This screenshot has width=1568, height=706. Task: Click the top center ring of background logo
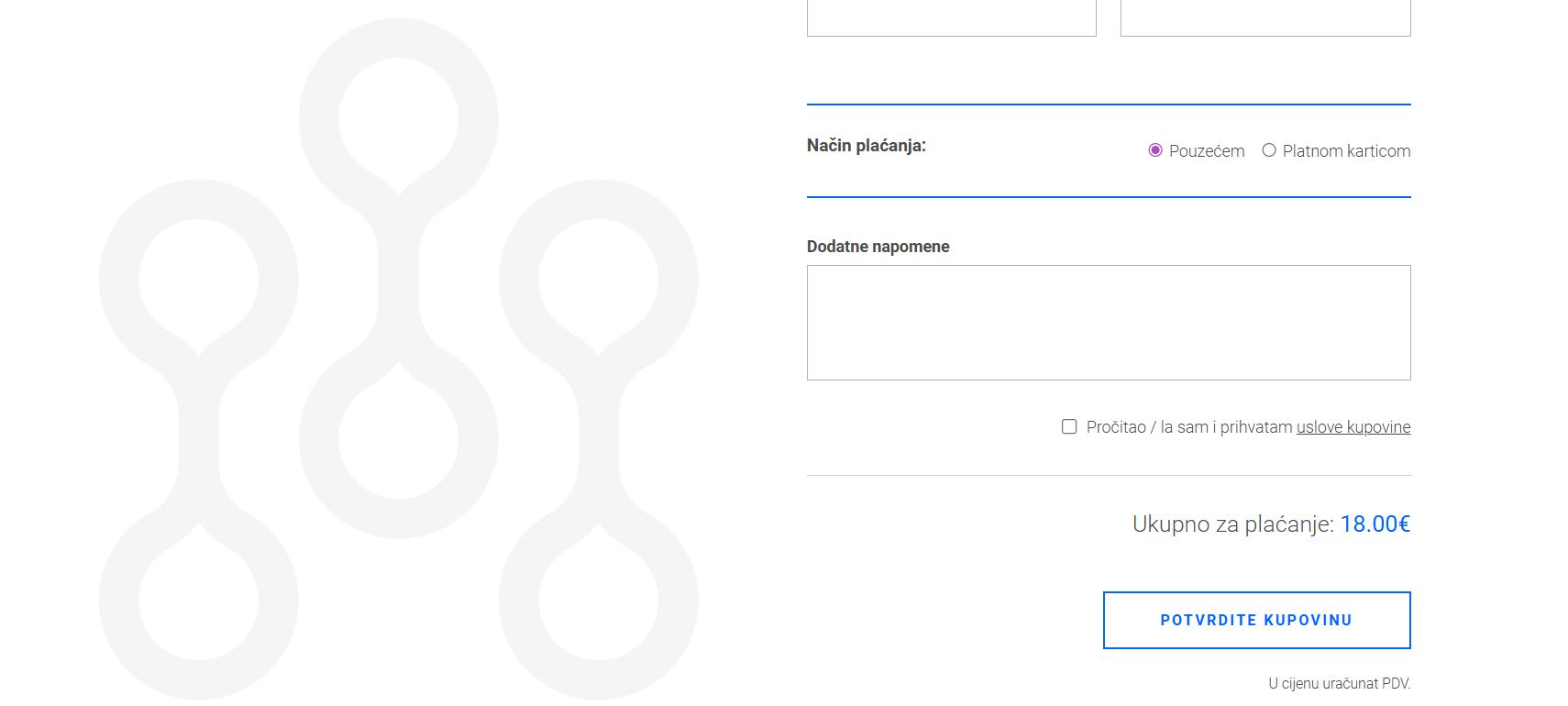pyautogui.click(x=398, y=38)
